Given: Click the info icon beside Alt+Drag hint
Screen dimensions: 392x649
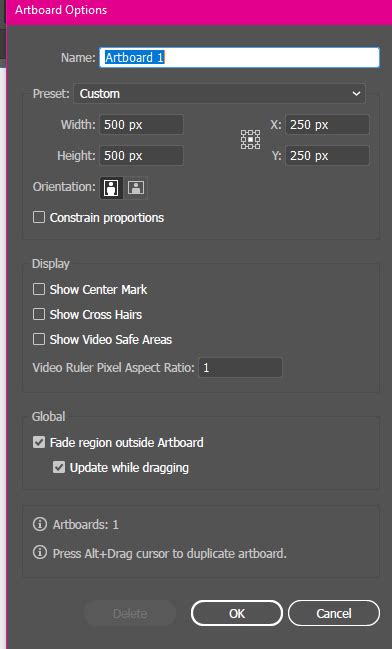Looking at the screenshot, I should (x=40, y=552).
